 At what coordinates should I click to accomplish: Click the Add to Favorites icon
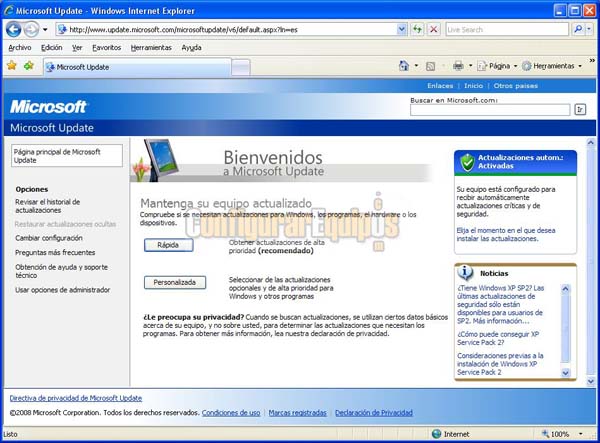click(x=29, y=66)
